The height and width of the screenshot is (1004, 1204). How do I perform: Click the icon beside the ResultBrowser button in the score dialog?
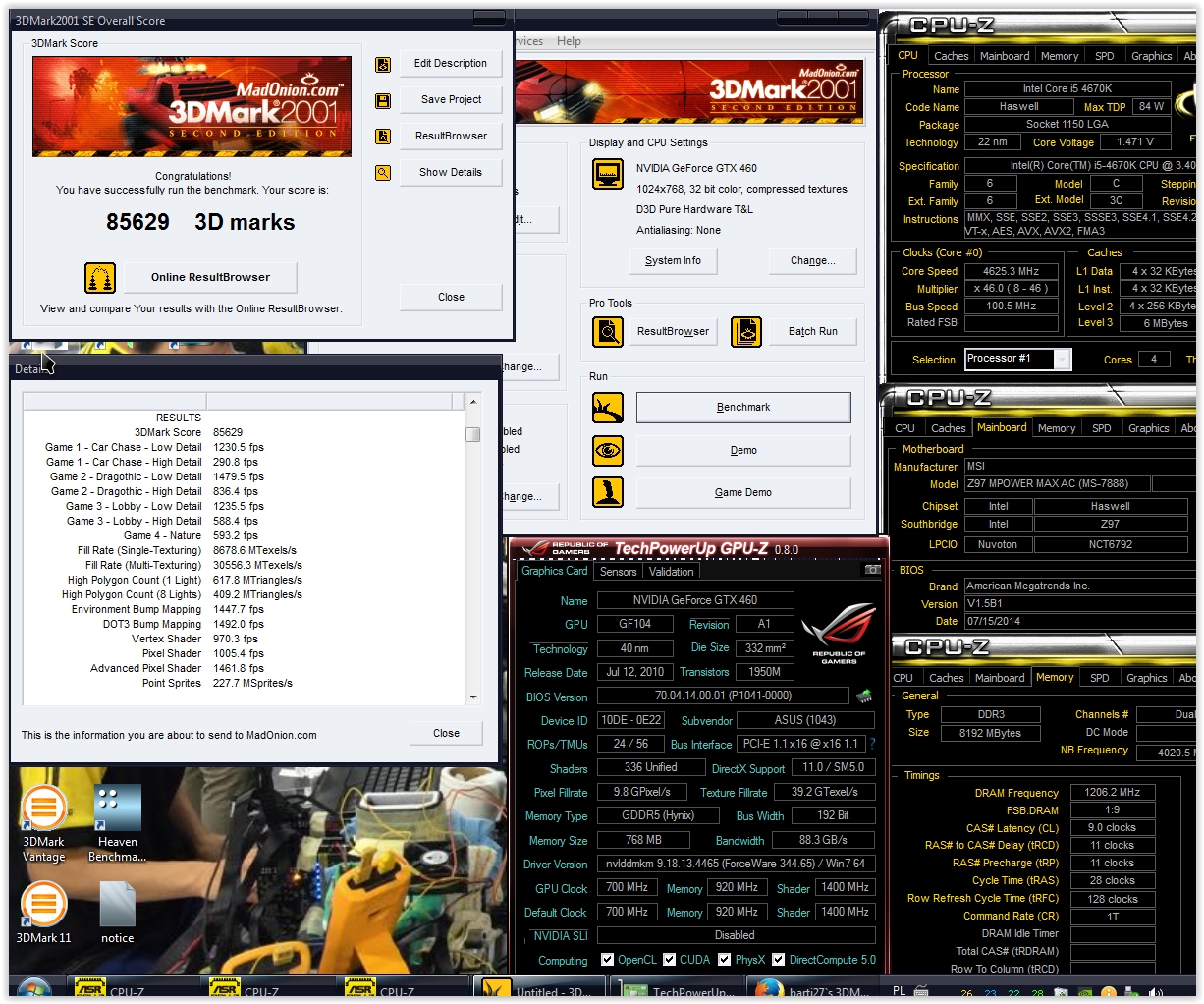(x=383, y=137)
